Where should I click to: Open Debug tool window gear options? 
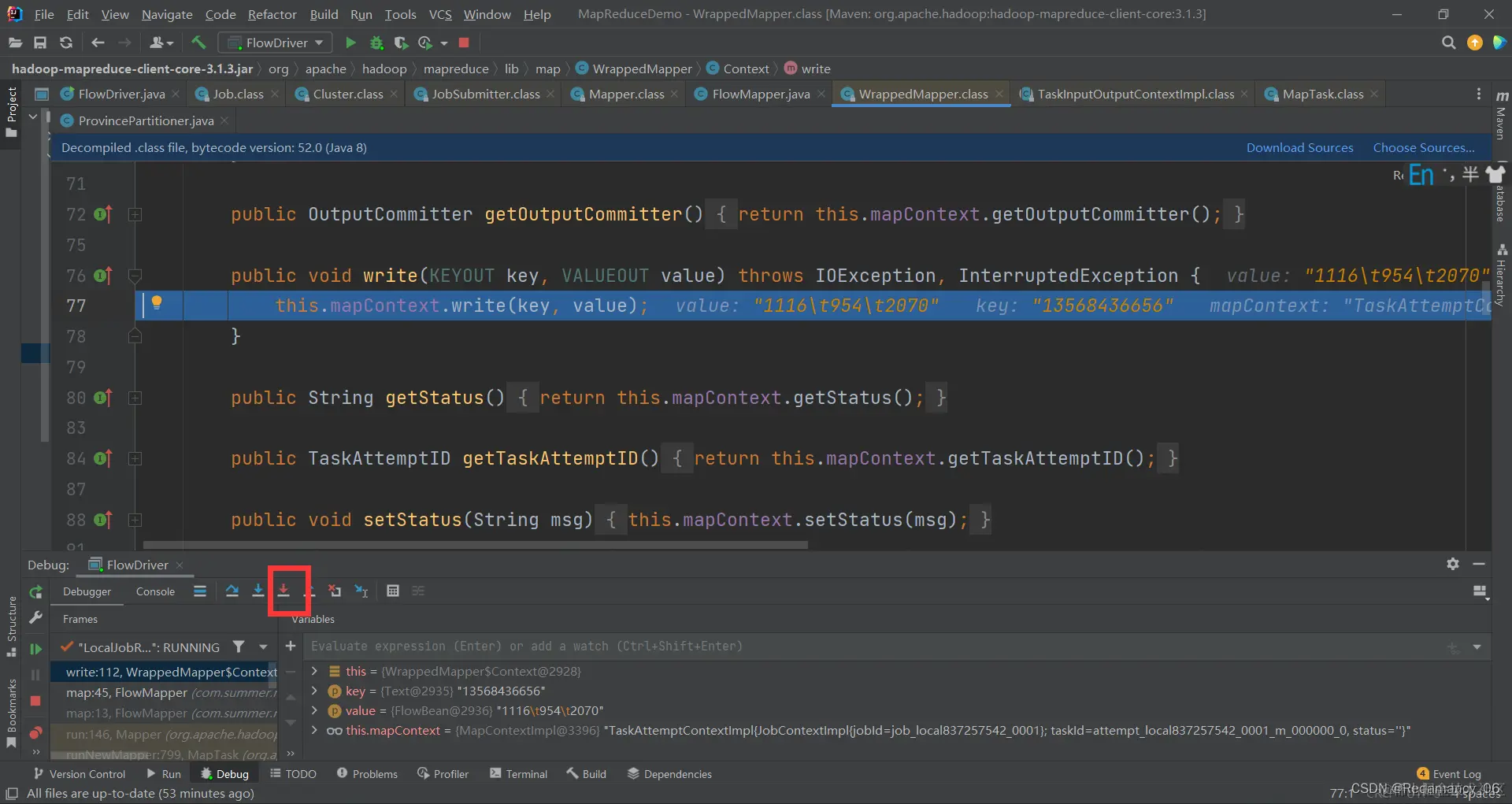point(1453,564)
